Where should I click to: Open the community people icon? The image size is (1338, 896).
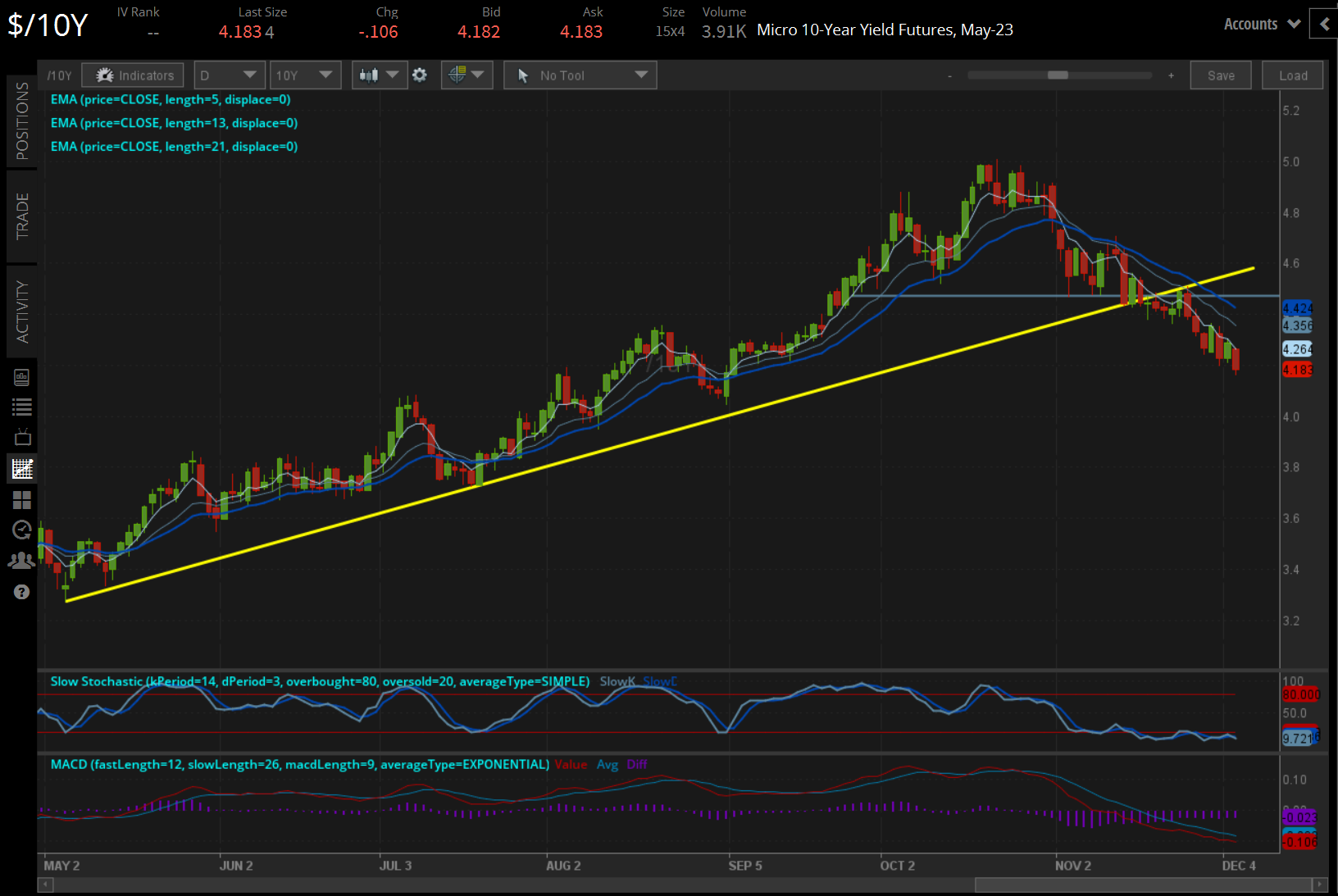[x=22, y=559]
